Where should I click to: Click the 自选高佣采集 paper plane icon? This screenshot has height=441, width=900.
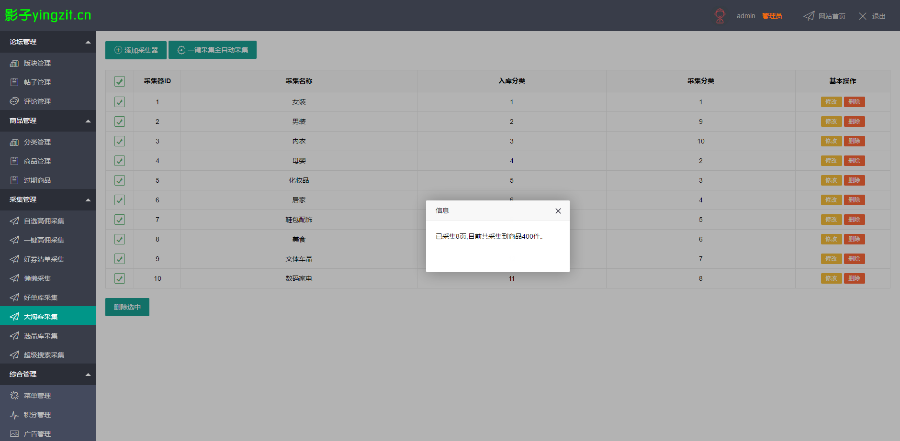pyautogui.click(x=15, y=220)
